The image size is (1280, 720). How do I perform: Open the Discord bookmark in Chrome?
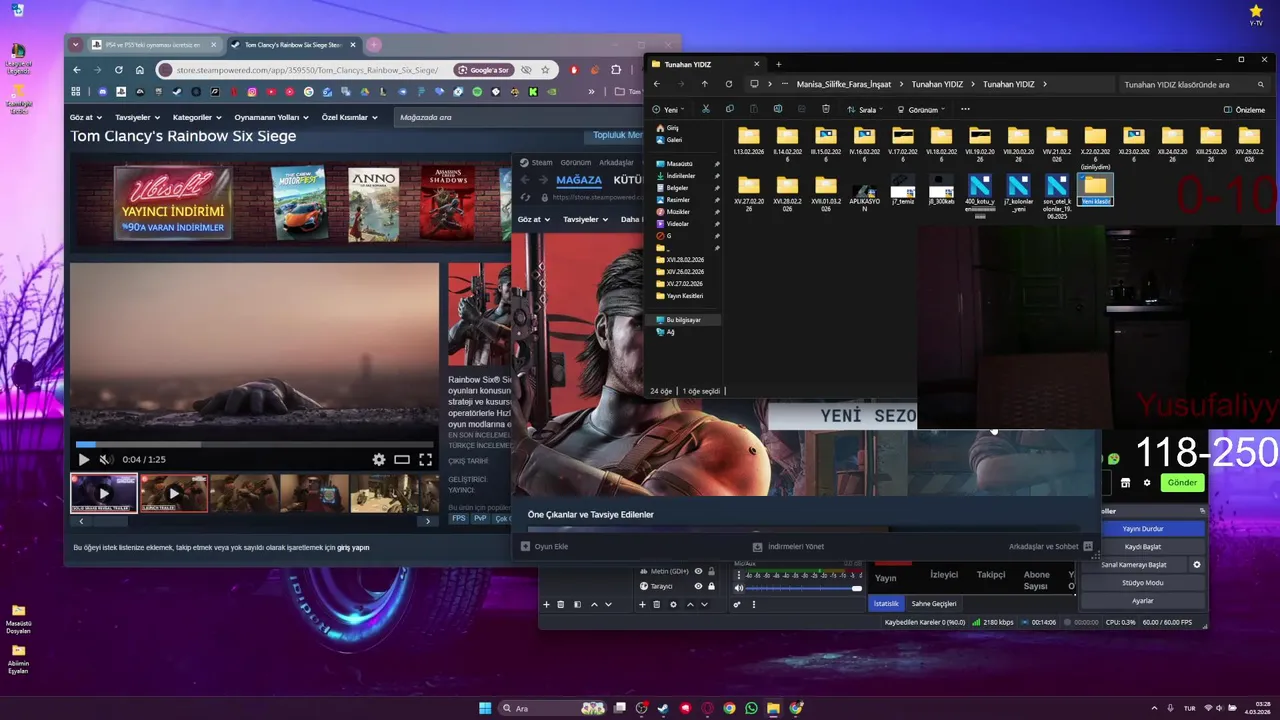click(102, 92)
